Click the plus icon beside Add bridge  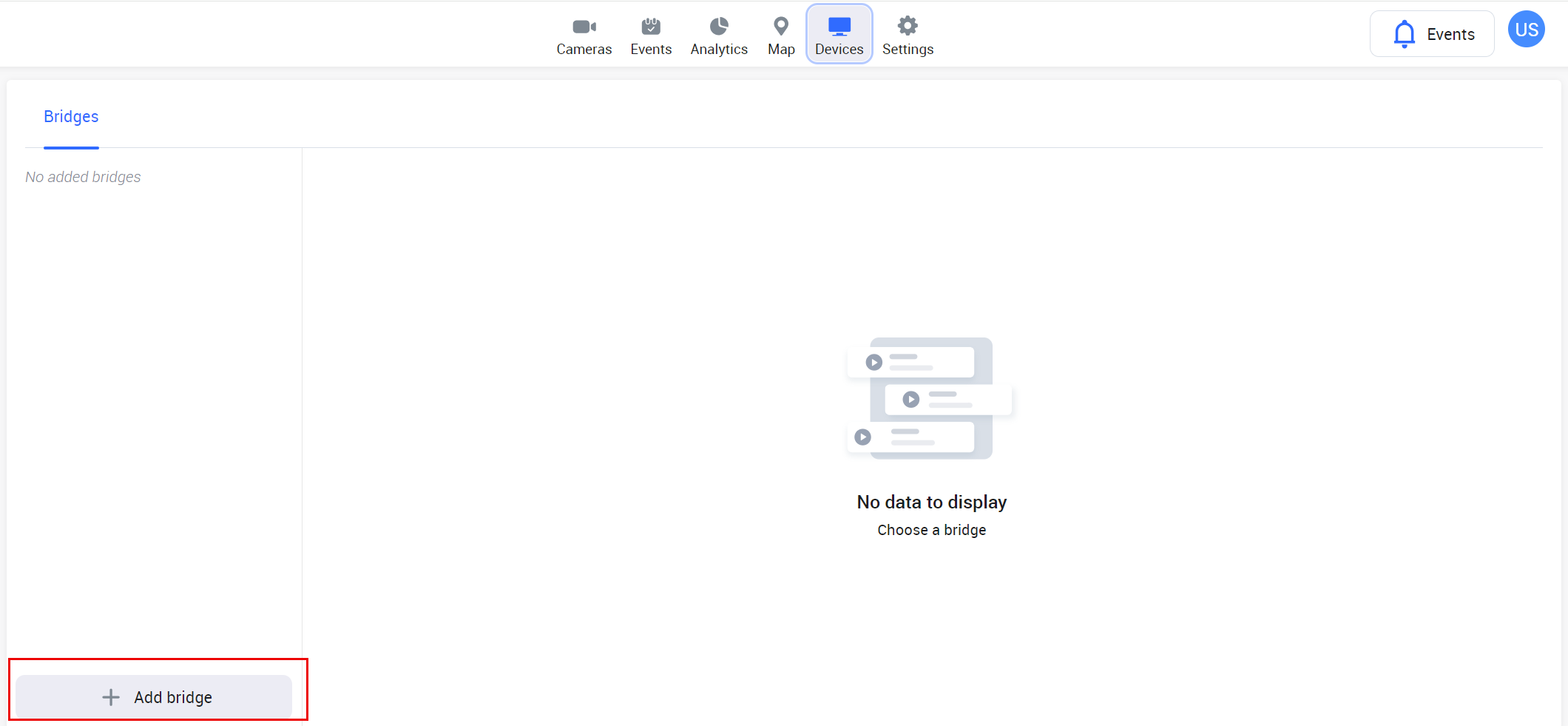111,697
